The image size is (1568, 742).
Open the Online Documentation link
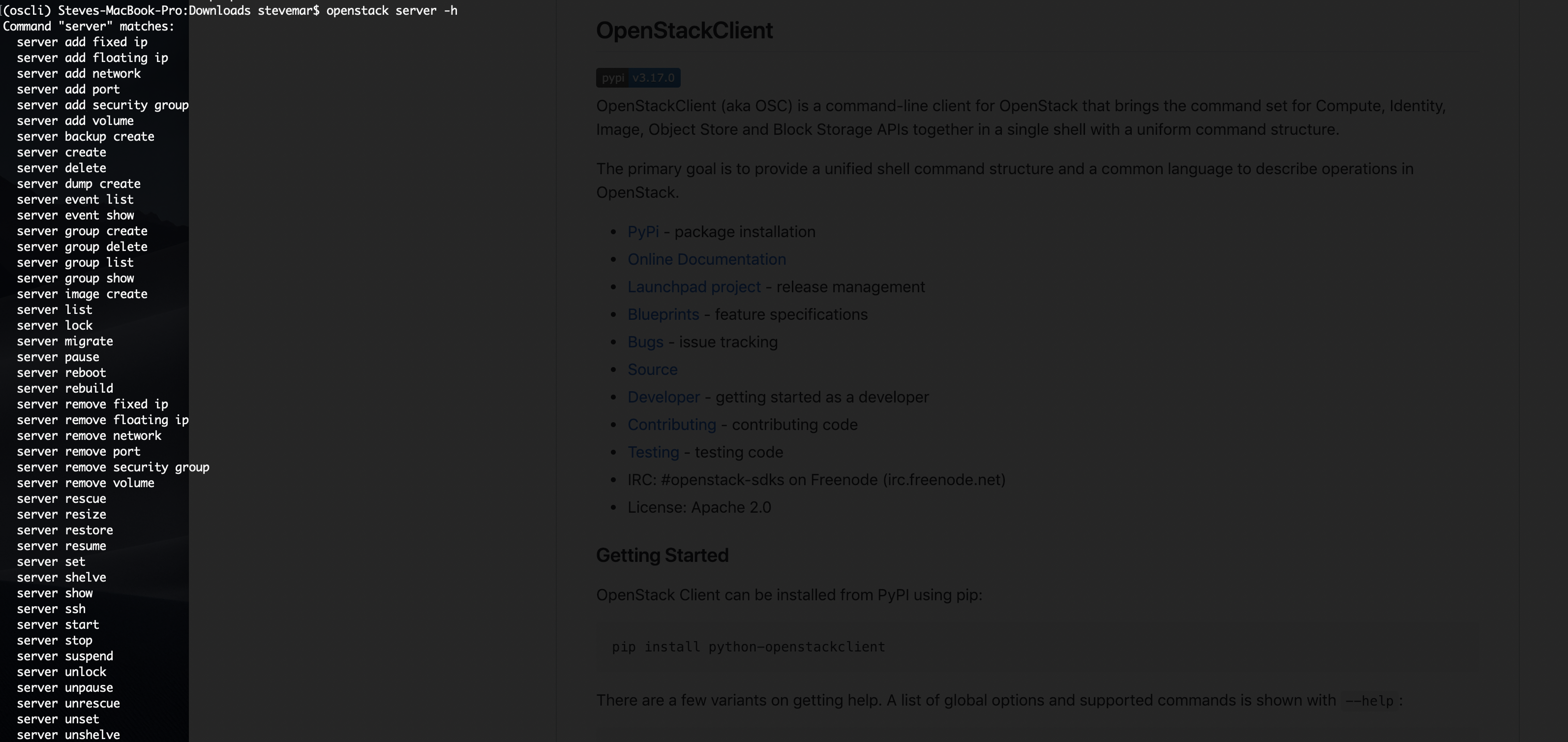click(x=707, y=259)
